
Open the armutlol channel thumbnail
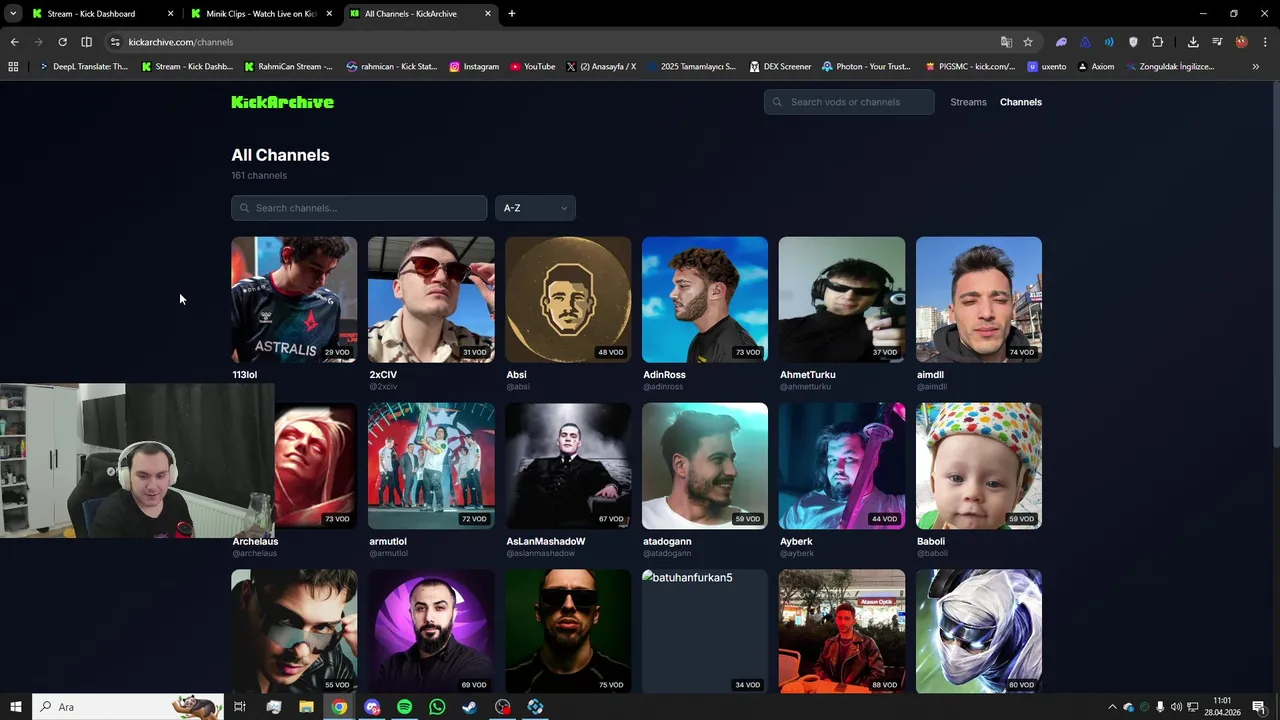(431, 466)
